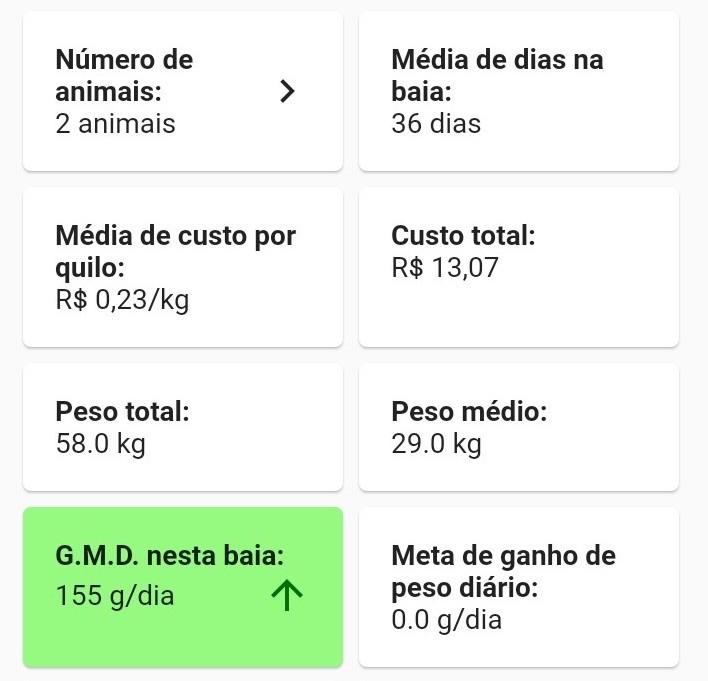Select the G.M.D. nesta baia heading
The width and height of the screenshot is (708, 681).
click(169, 555)
